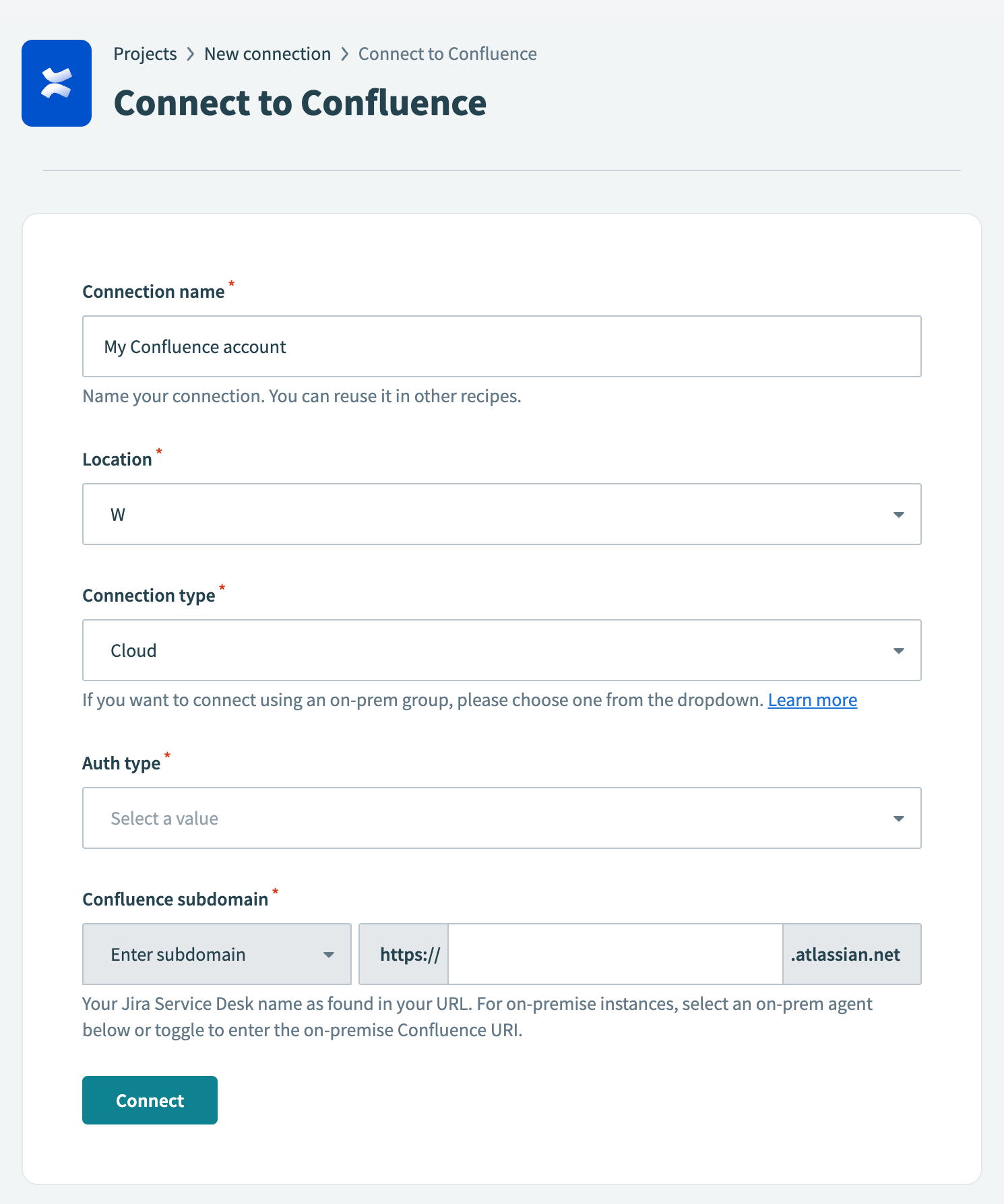Screen dimensions: 1004x1204
Task: Click the Connection name field with "My Confluence account"
Action: coord(502,346)
